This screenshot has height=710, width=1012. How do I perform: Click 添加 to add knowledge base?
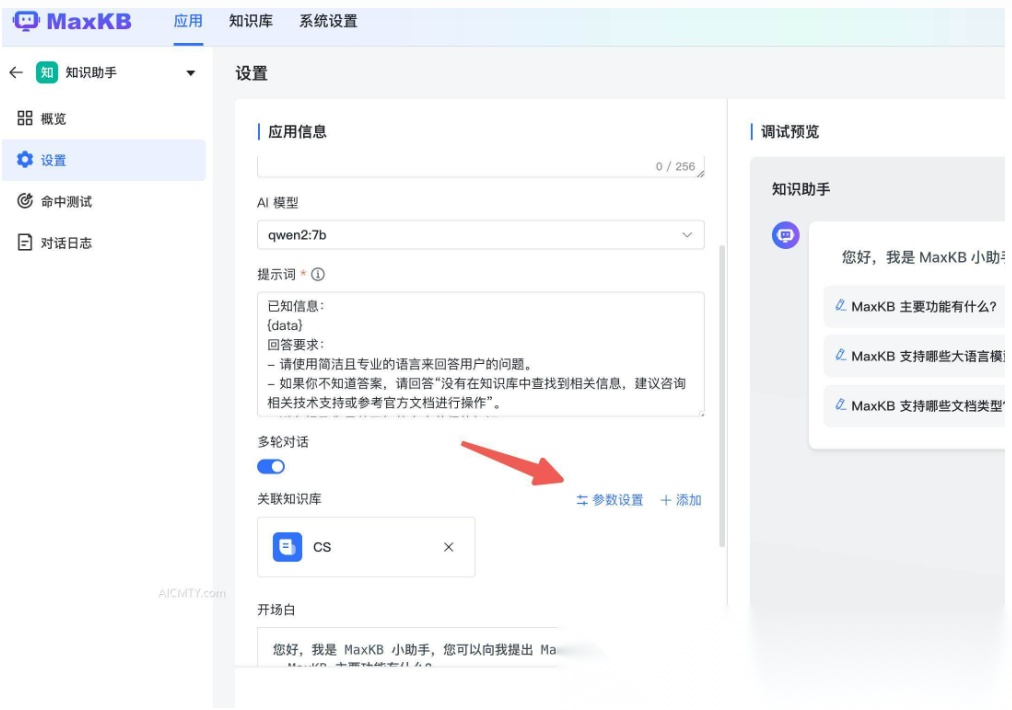pos(681,500)
